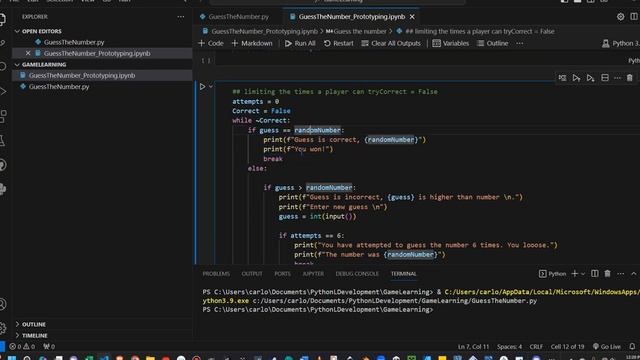Run the current notebook cell

coord(202,87)
